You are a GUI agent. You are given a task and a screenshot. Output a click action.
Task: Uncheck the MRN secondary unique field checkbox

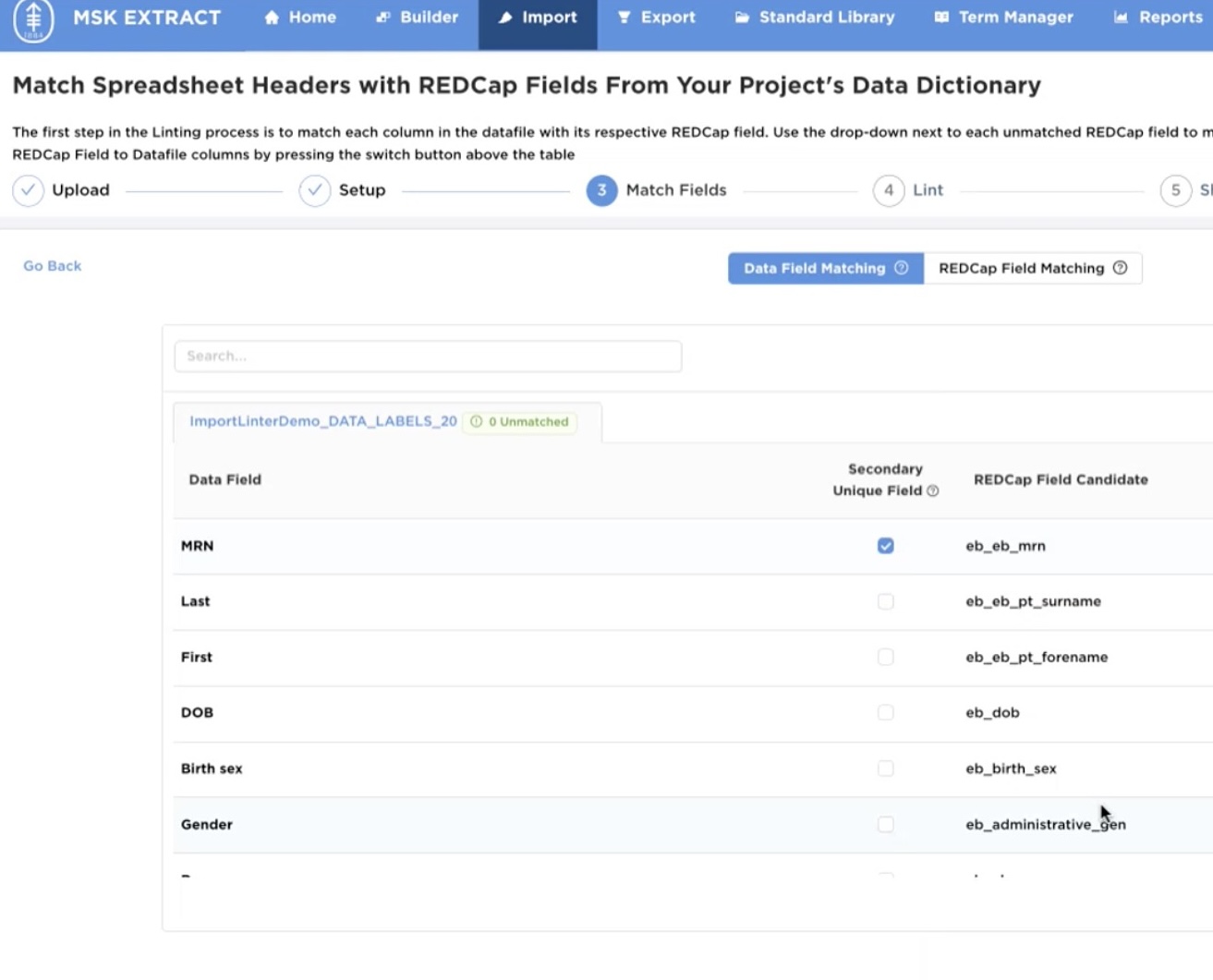[885, 546]
